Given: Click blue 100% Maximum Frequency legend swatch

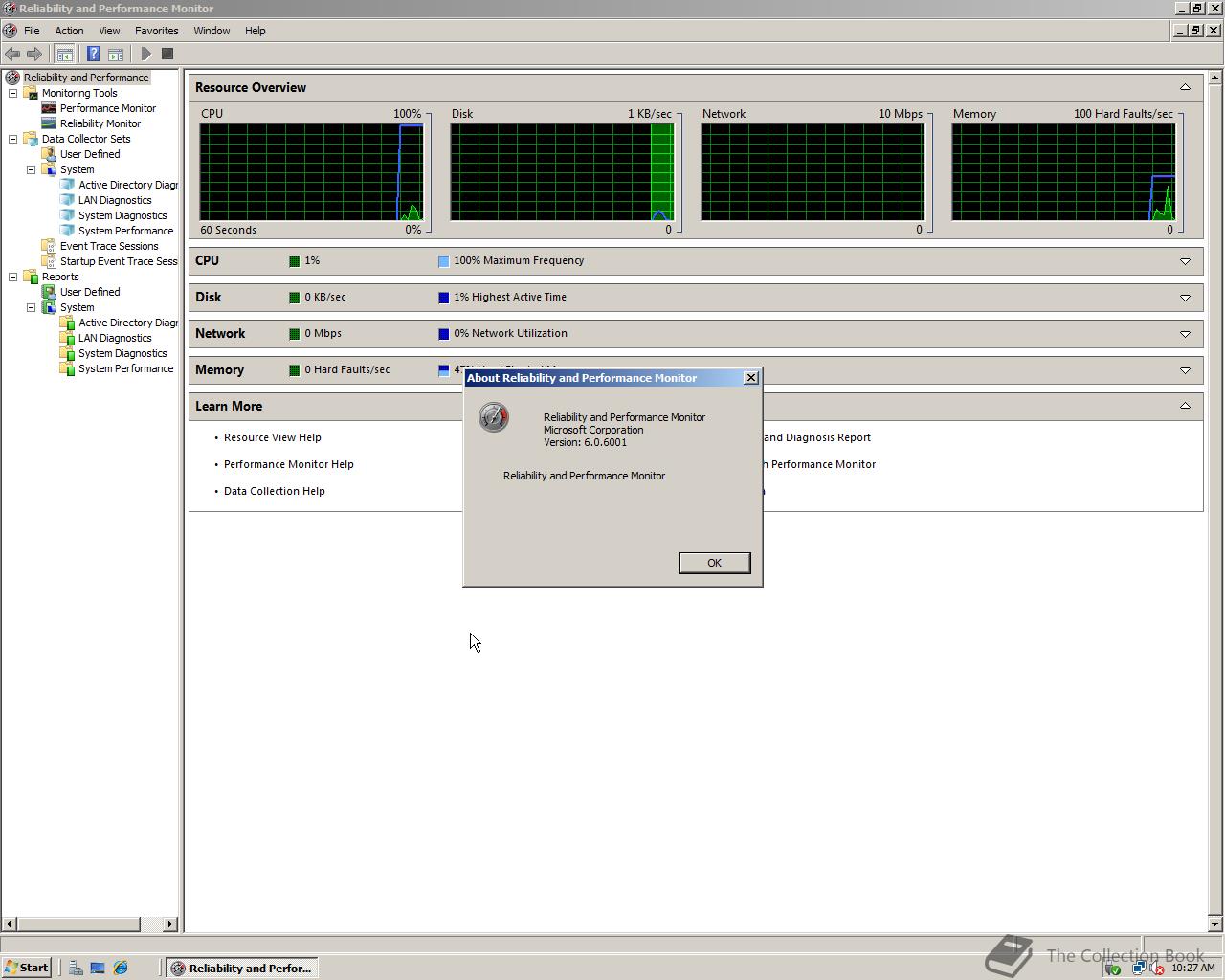Looking at the screenshot, I should 443,261.
